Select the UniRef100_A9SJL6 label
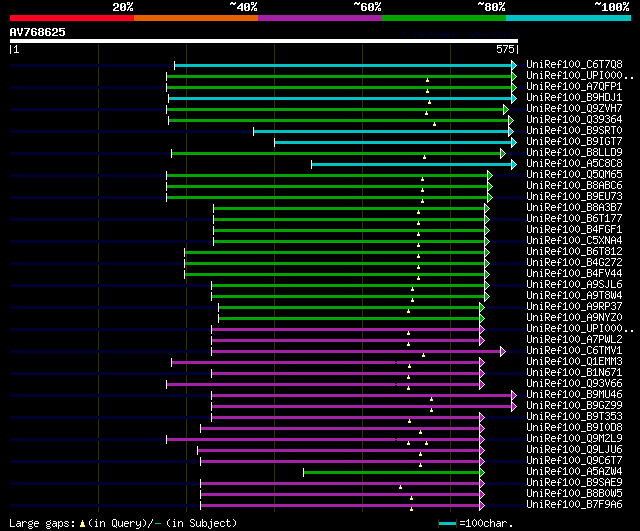The height and width of the screenshot is (531, 640). (x=574, y=285)
